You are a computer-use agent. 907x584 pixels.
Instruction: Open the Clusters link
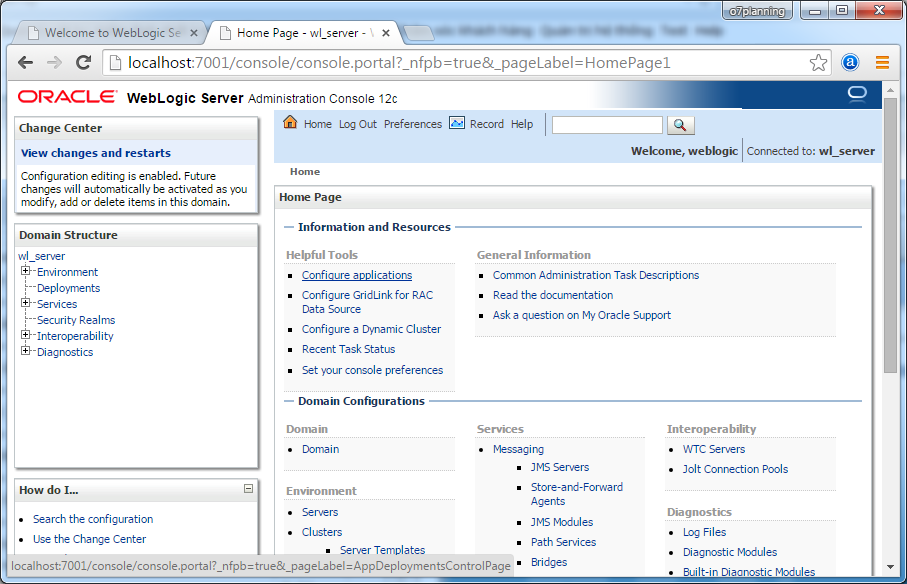(322, 532)
